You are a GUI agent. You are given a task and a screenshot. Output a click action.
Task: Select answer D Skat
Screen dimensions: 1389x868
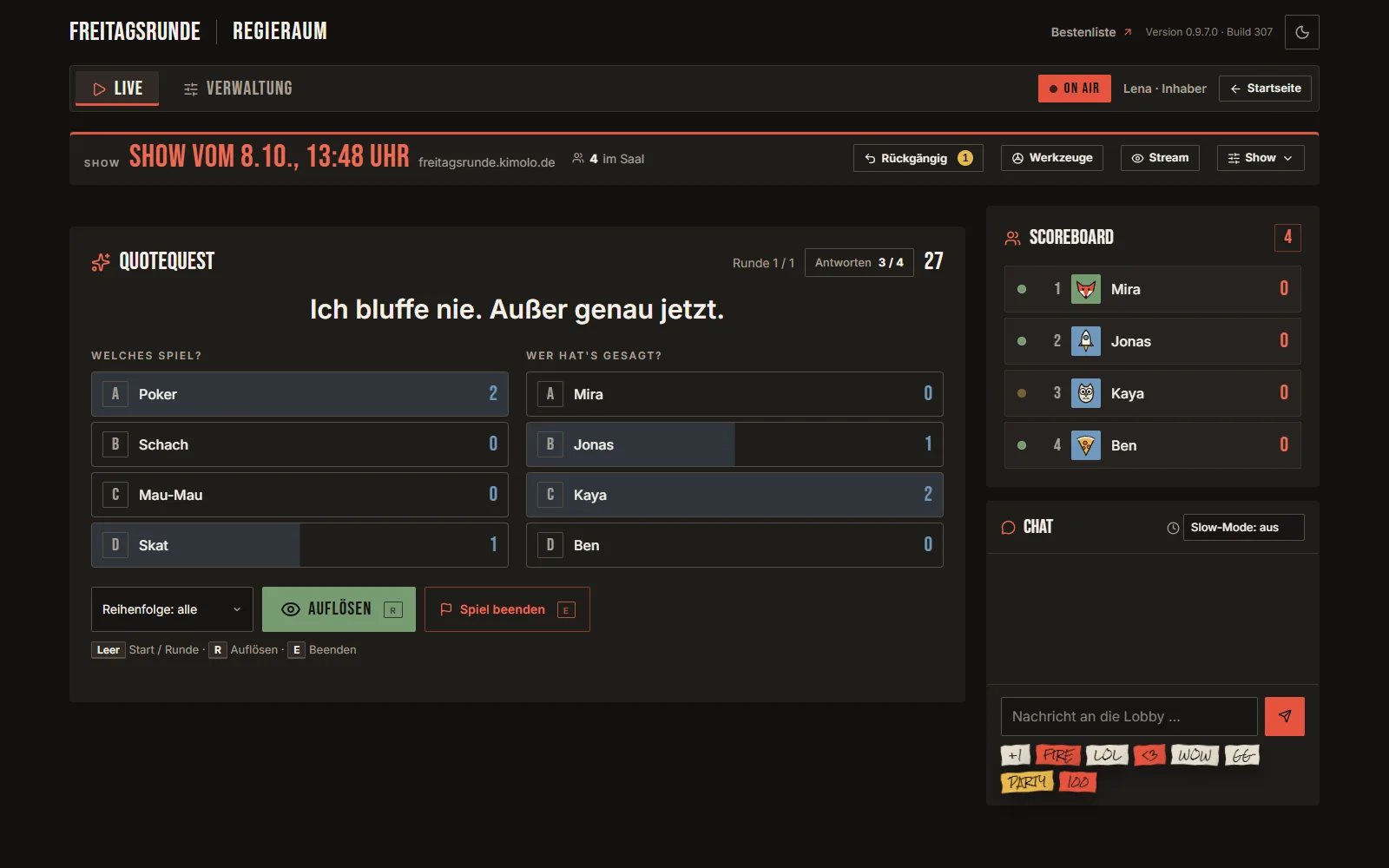(x=300, y=545)
